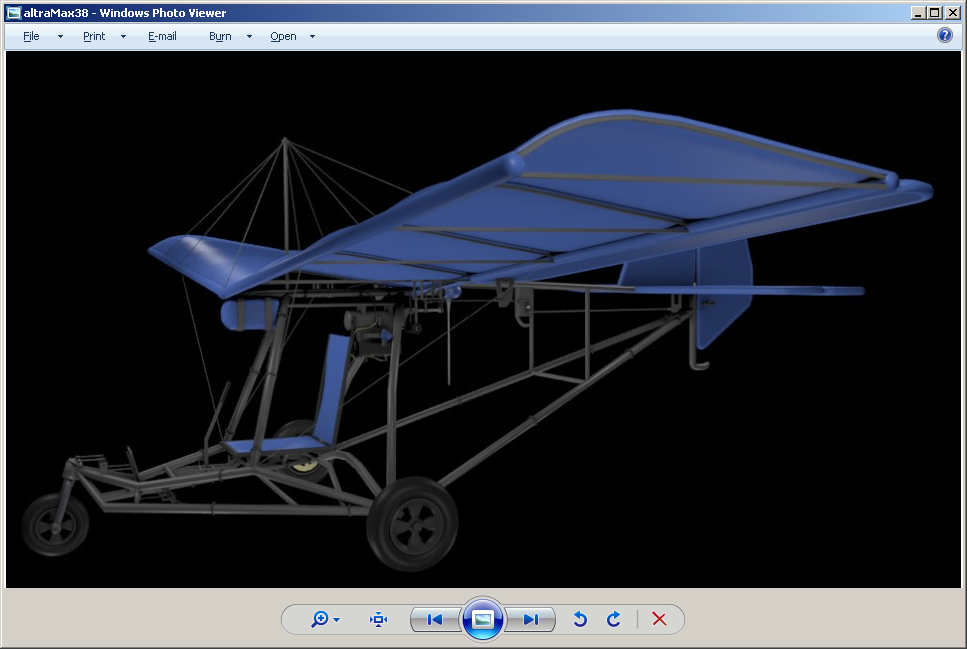
Task: Open the Help question mark icon
Action: point(945,35)
